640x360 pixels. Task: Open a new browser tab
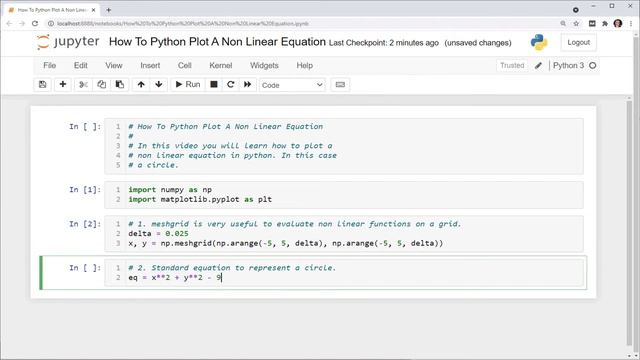[x=109, y=10]
